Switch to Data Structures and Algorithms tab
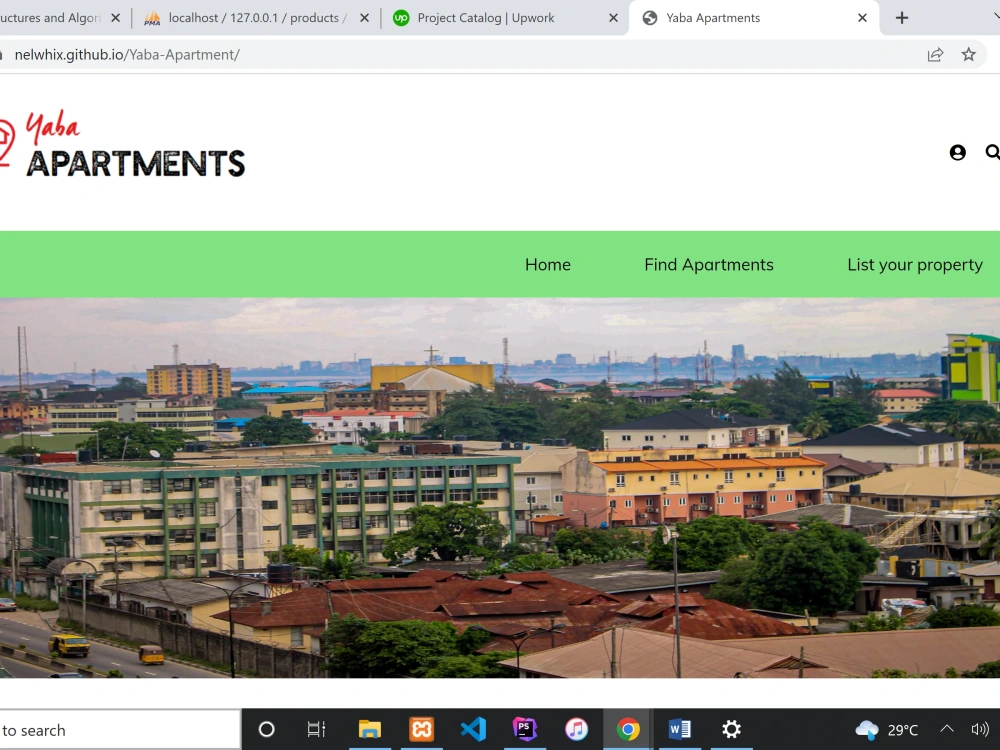The image size is (1000, 750). pos(50,18)
